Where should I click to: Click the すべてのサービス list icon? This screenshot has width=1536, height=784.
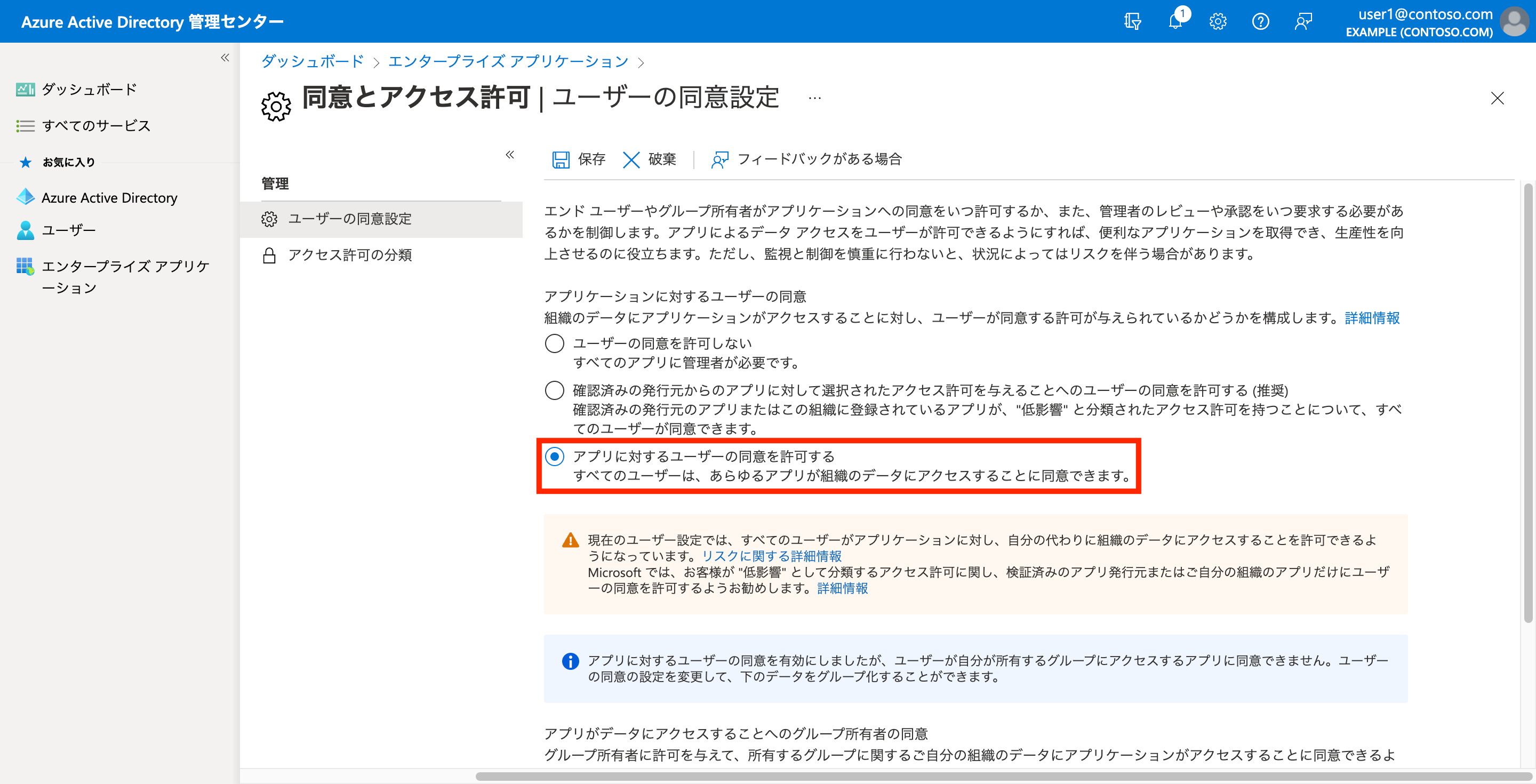pyautogui.click(x=25, y=126)
